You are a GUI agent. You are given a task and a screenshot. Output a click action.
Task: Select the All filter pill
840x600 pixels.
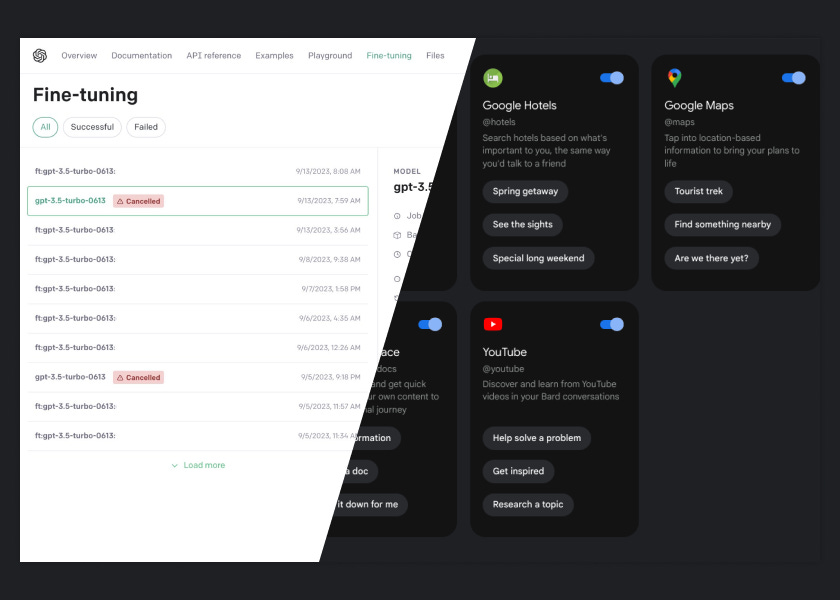(x=46, y=127)
